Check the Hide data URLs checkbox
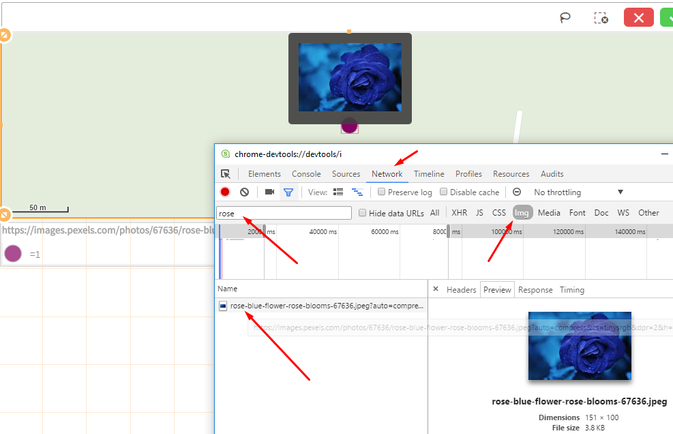The image size is (673, 434). point(362,212)
